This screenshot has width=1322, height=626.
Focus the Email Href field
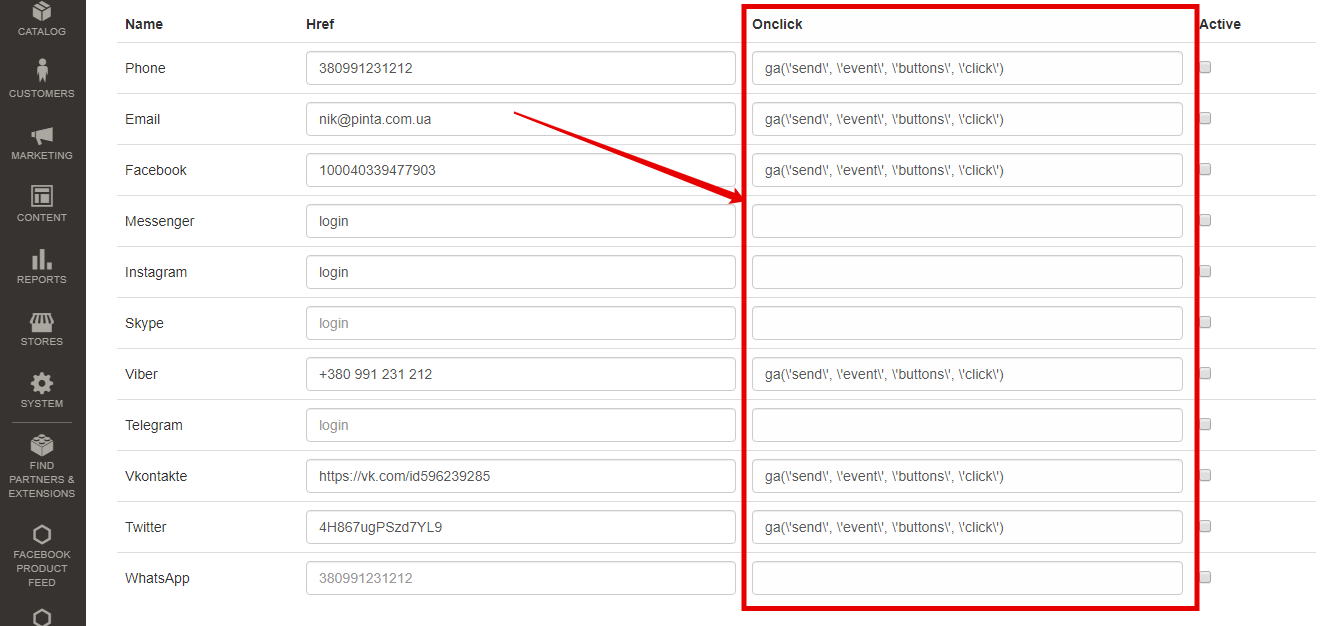click(x=521, y=119)
